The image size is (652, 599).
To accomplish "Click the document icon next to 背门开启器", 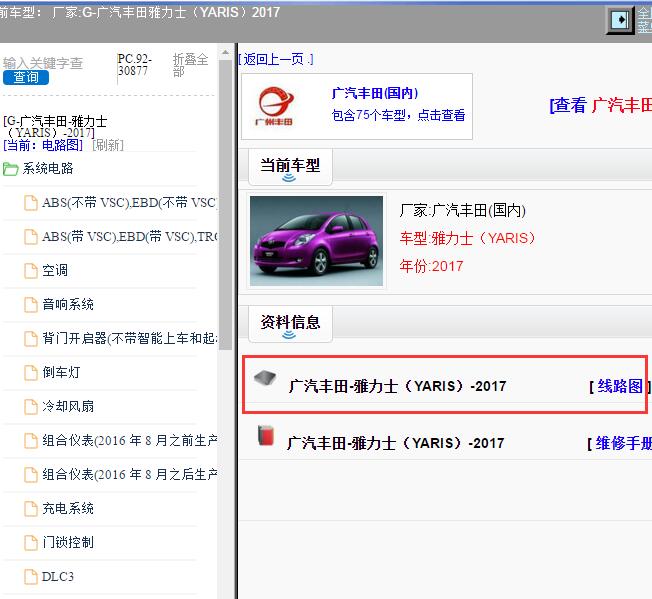I will tap(31, 339).
